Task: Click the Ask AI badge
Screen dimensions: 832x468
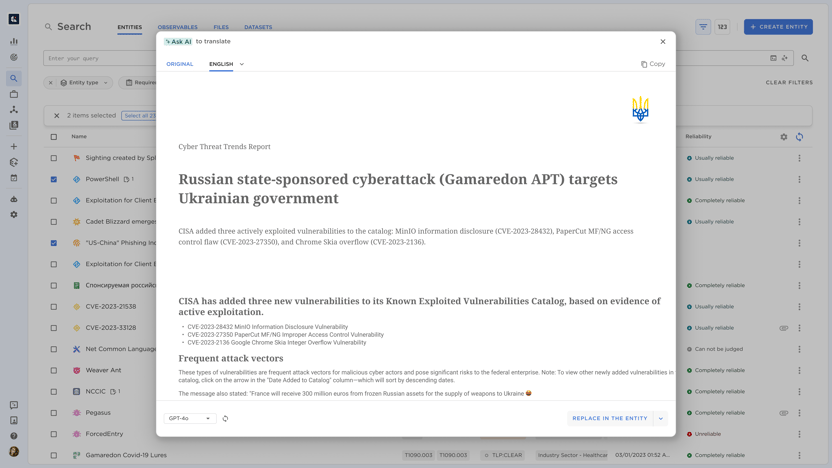Action: [178, 42]
